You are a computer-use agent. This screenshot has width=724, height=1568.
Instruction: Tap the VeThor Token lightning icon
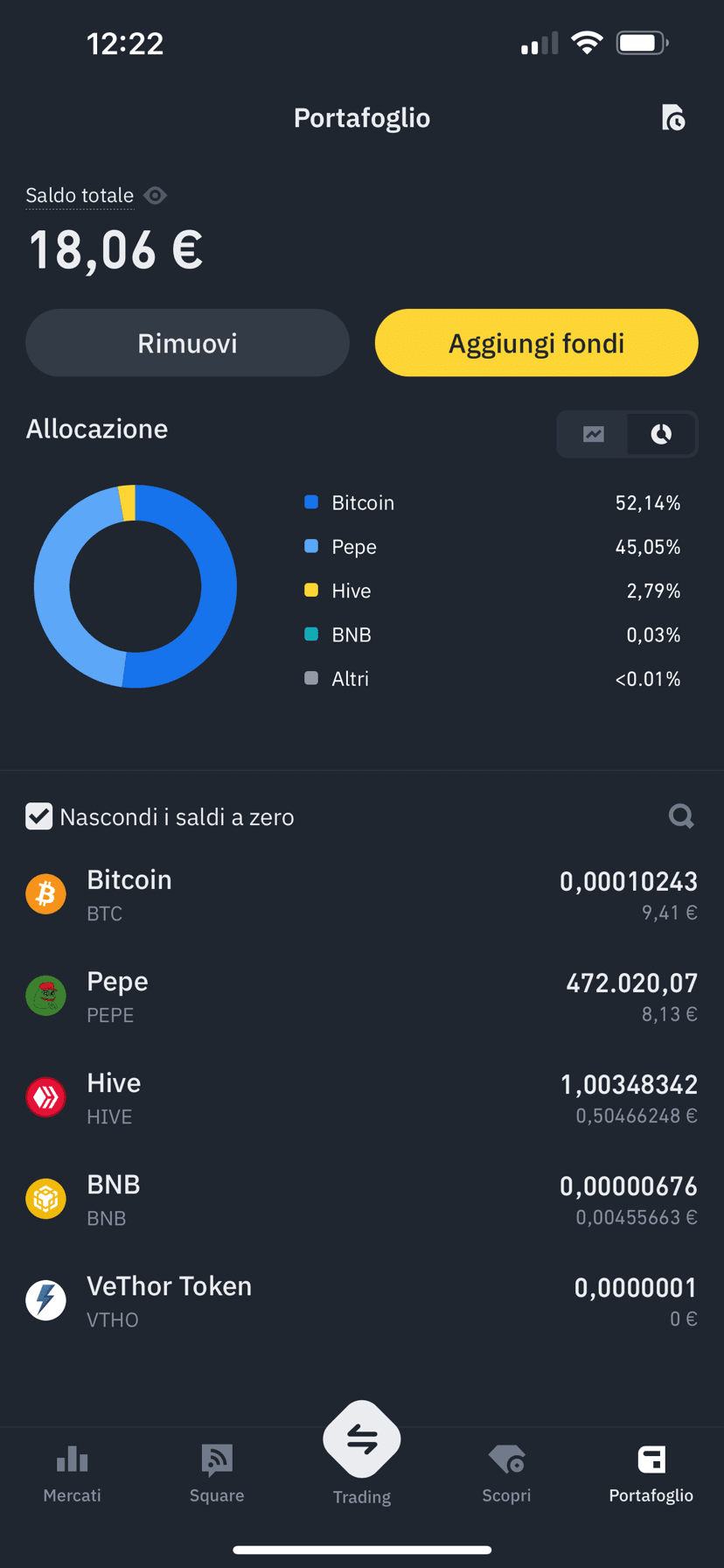pos(46,1300)
